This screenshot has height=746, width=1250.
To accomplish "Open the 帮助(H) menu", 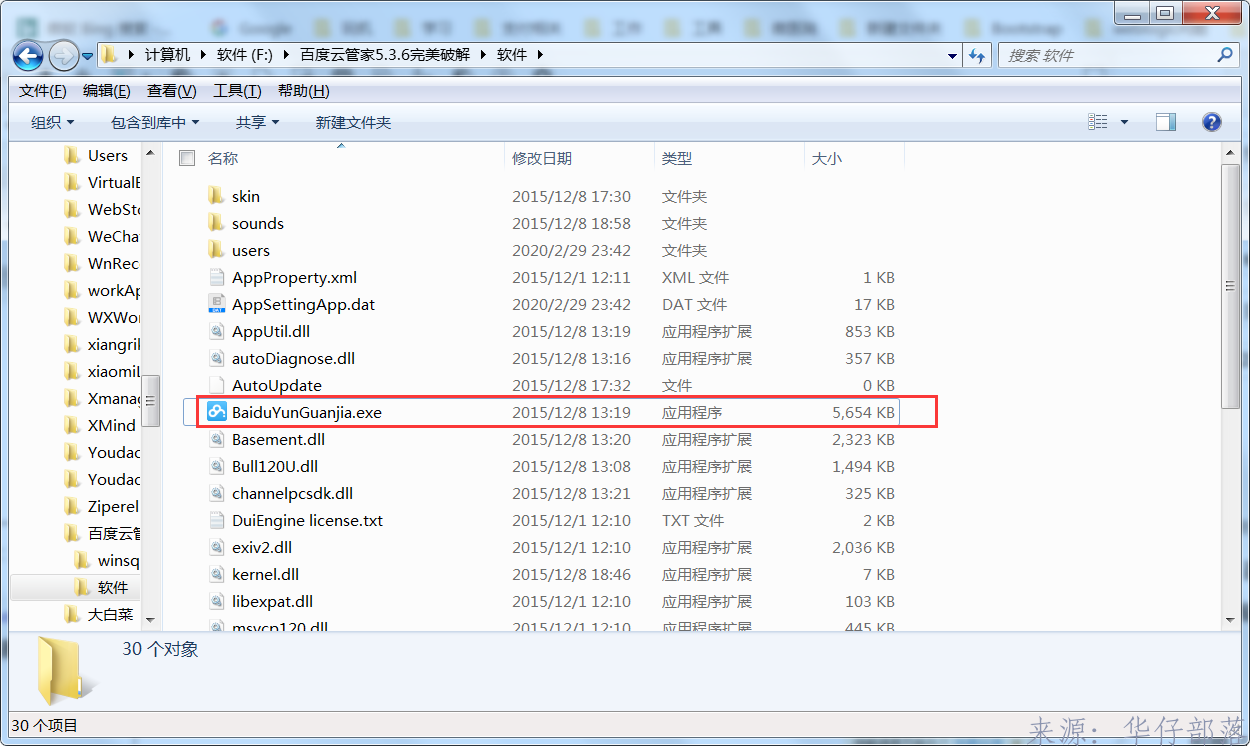I will point(303,91).
